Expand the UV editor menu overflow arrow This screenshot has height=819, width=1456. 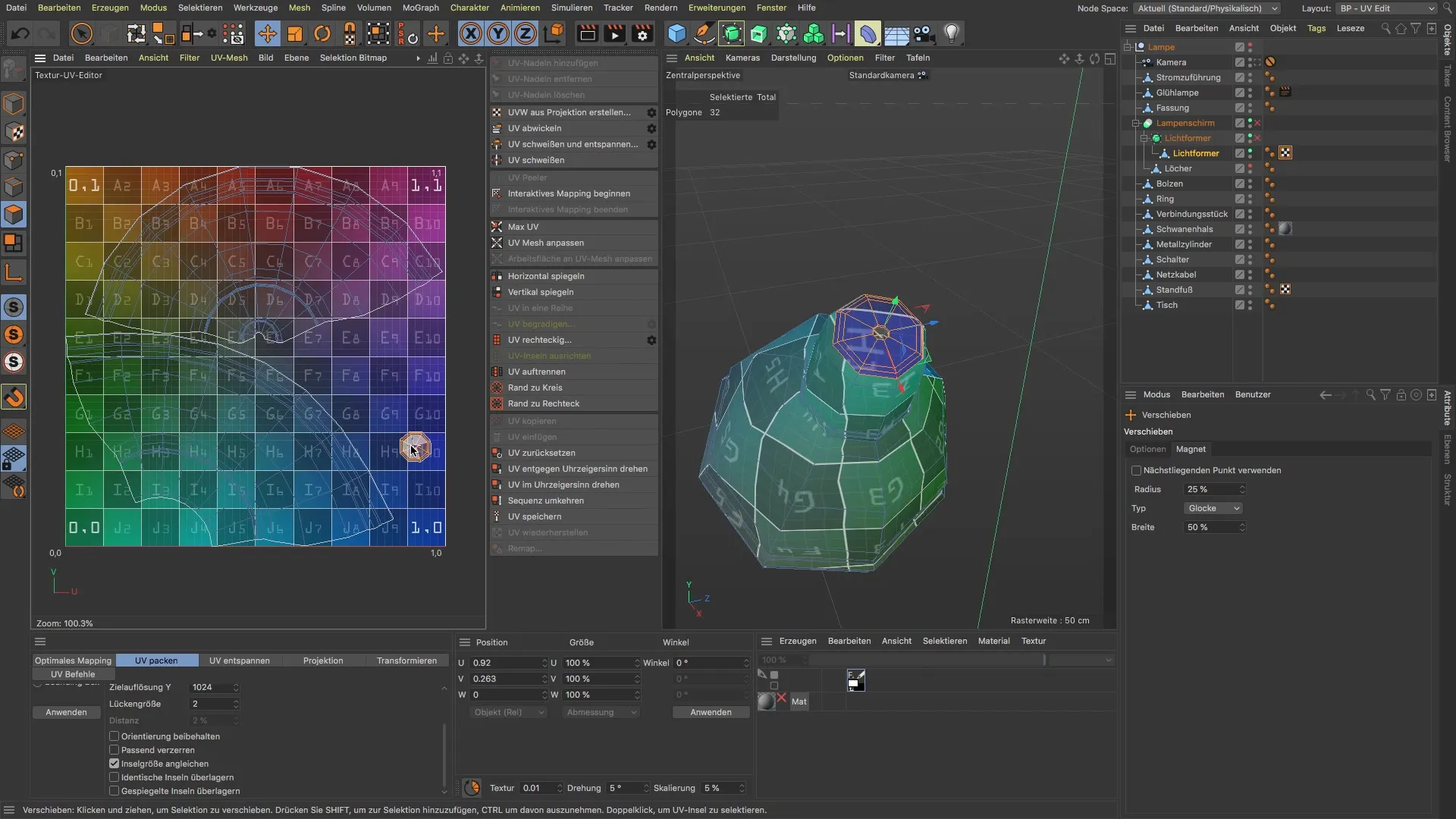pyautogui.click(x=418, y=58)
